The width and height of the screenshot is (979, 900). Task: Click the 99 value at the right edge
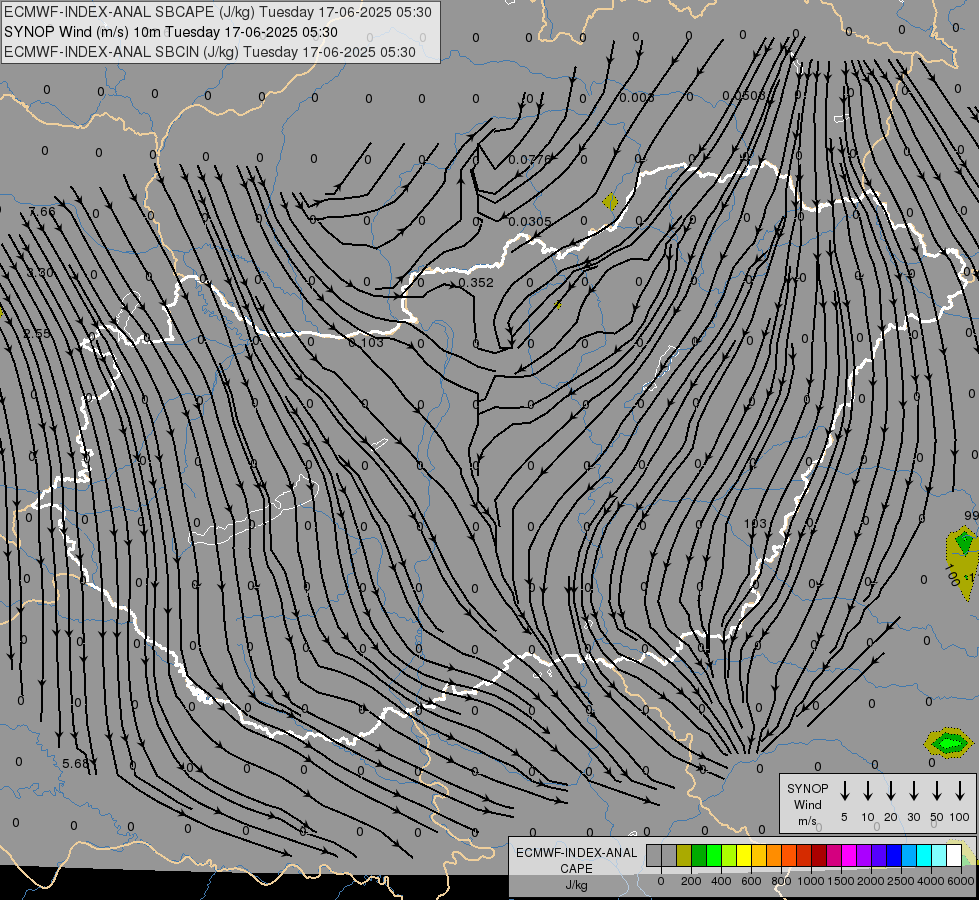[972, 516]
